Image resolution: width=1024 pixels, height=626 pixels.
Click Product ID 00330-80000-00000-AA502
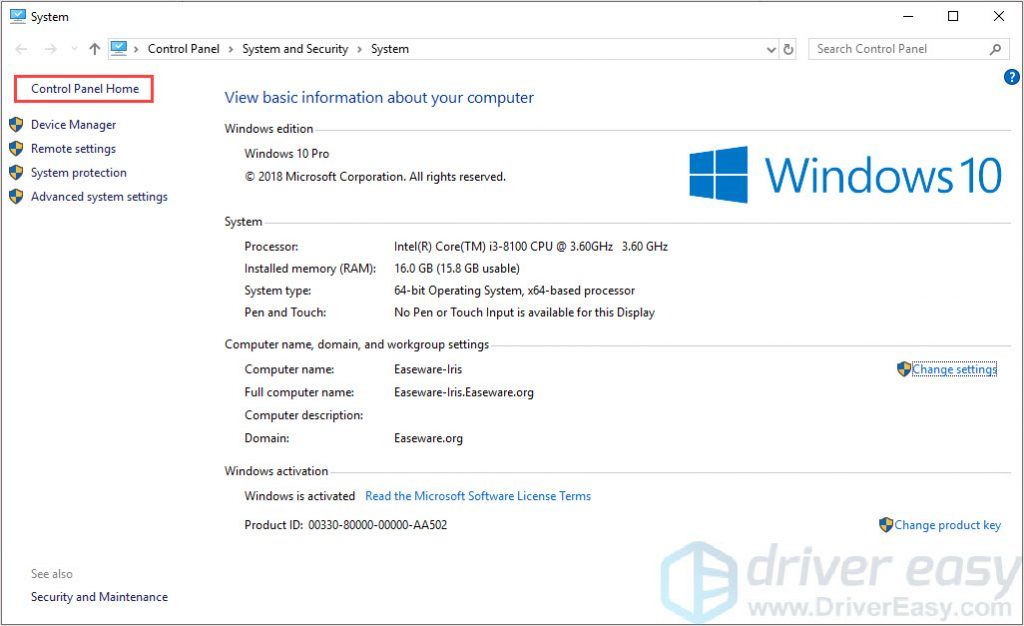[345, 525]
